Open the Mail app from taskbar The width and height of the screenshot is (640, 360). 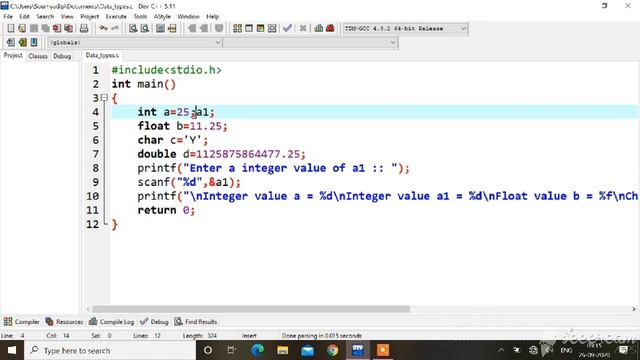point(307,350)
